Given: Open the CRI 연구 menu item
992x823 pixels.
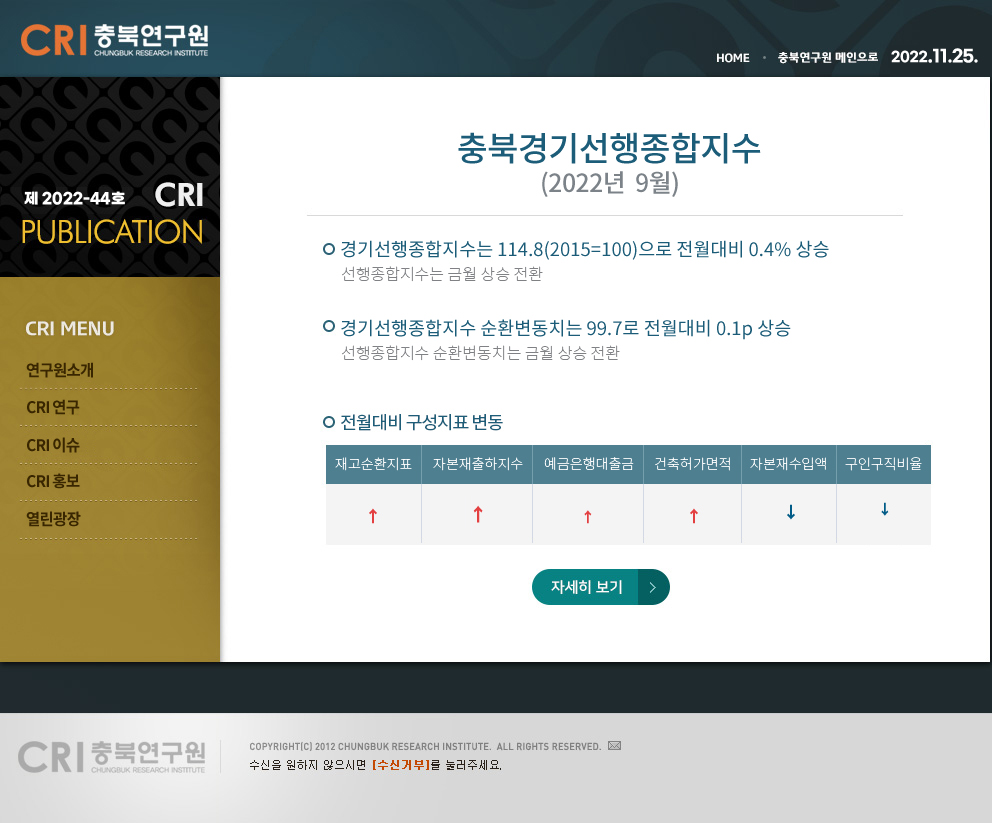Looking at the screenshot, I should coord(53,407).
